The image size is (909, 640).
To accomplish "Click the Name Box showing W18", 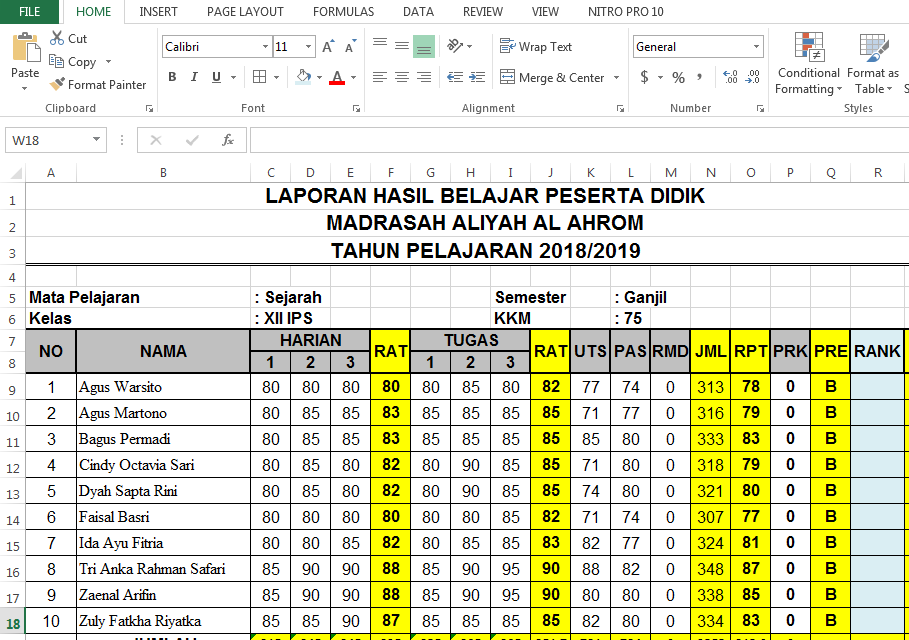I will [x=56, y=140].
